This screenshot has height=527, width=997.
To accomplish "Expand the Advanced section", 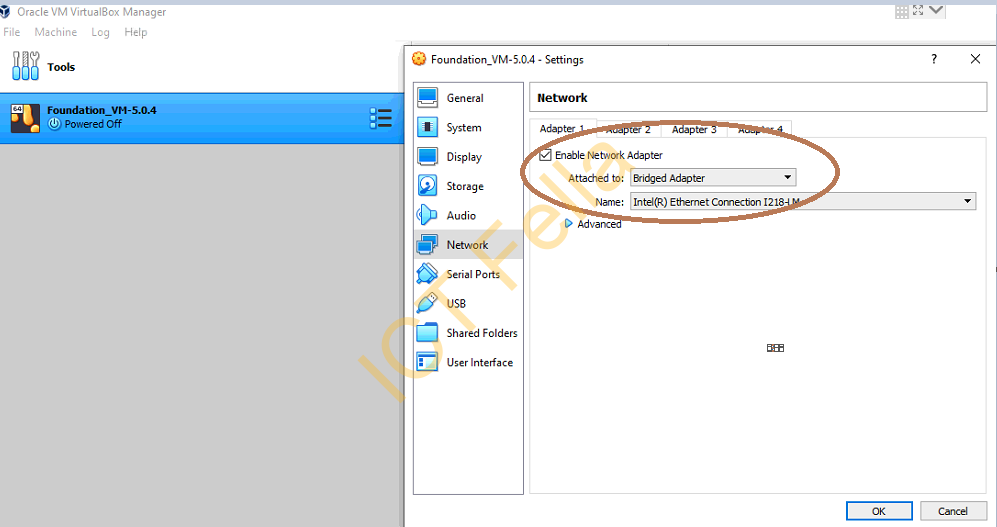I will (568, 224).
